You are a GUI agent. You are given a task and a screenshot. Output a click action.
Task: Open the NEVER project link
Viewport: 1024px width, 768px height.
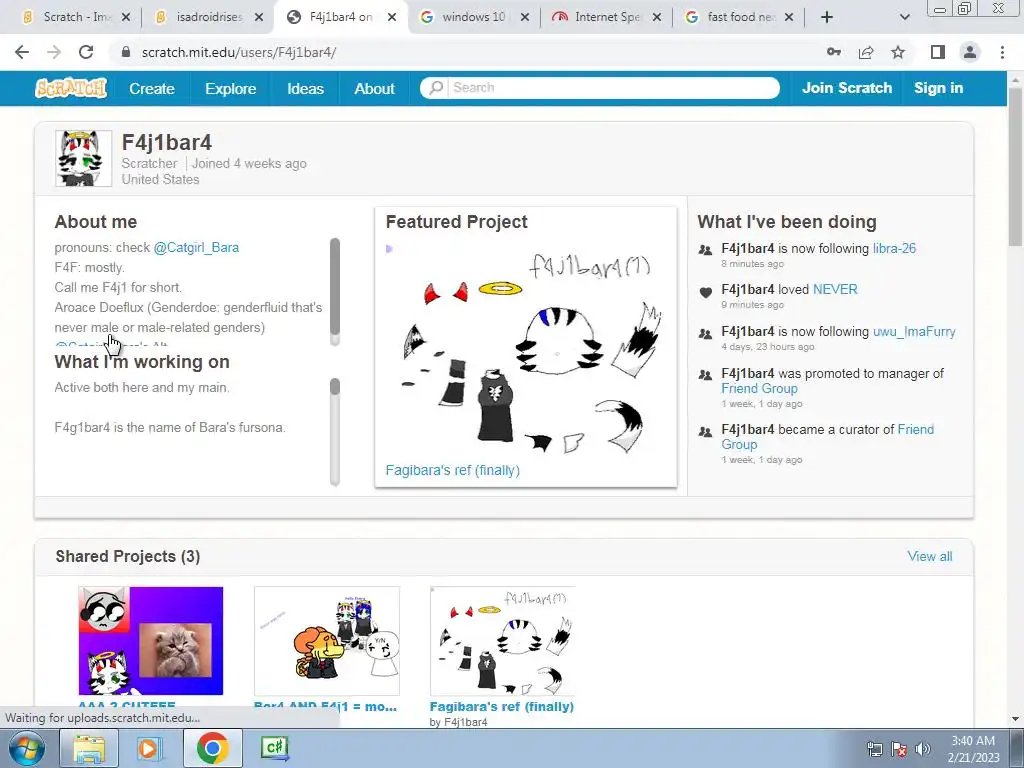(835, 289)
